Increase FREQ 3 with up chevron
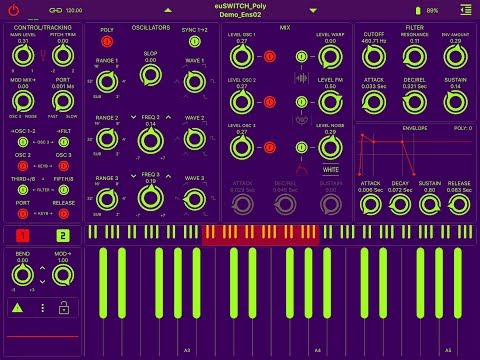This screenshot has width=480, height=360. (168, 176)
